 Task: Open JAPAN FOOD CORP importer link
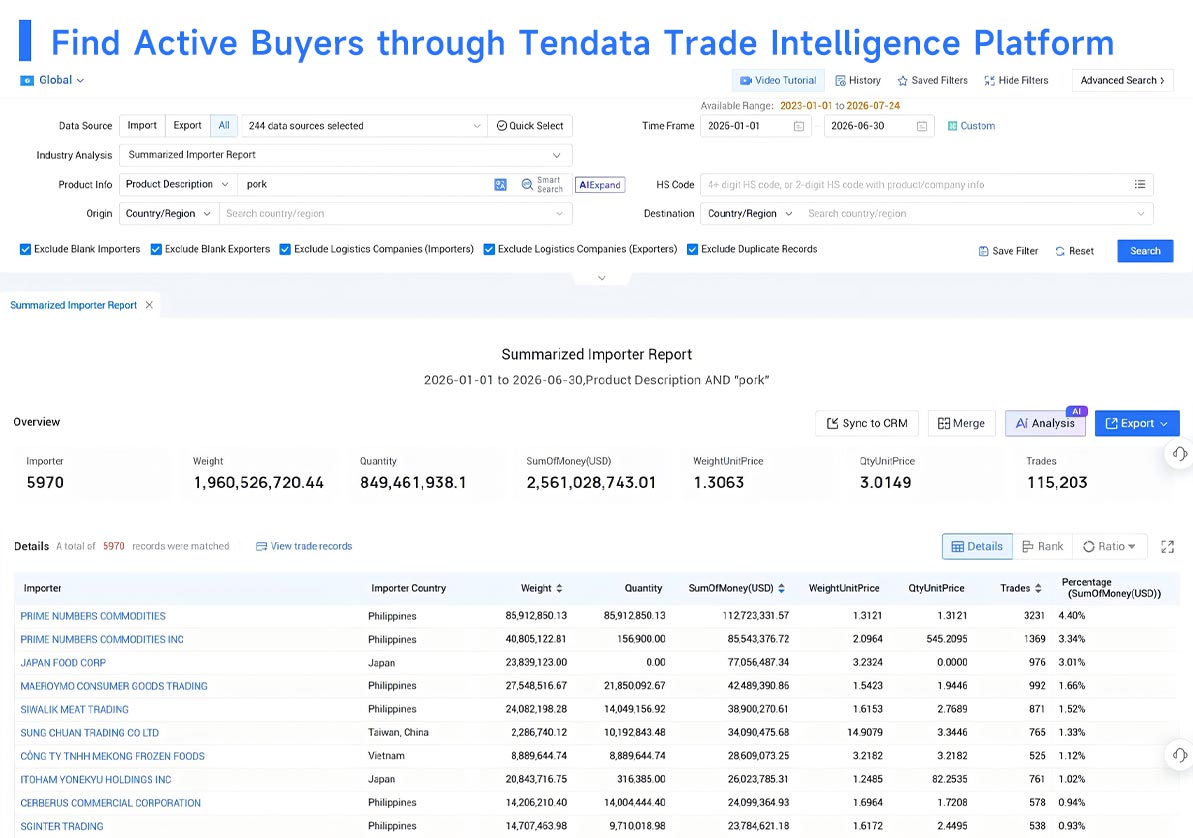point(63,663)
